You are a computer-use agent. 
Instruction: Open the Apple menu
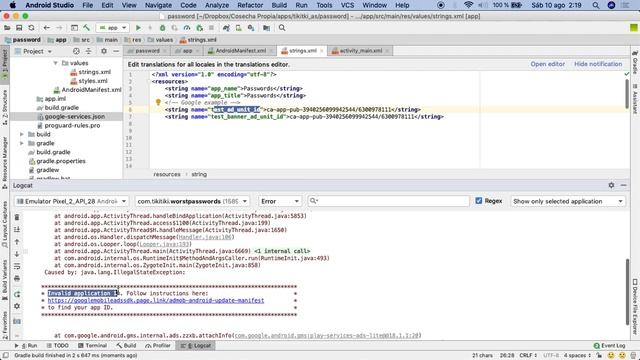(x=13, y=5)
